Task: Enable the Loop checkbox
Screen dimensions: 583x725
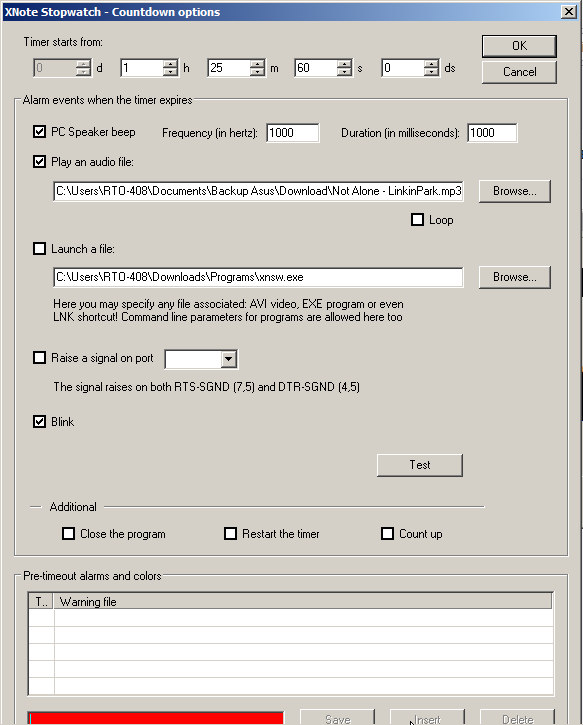Action: pos(417,220)
